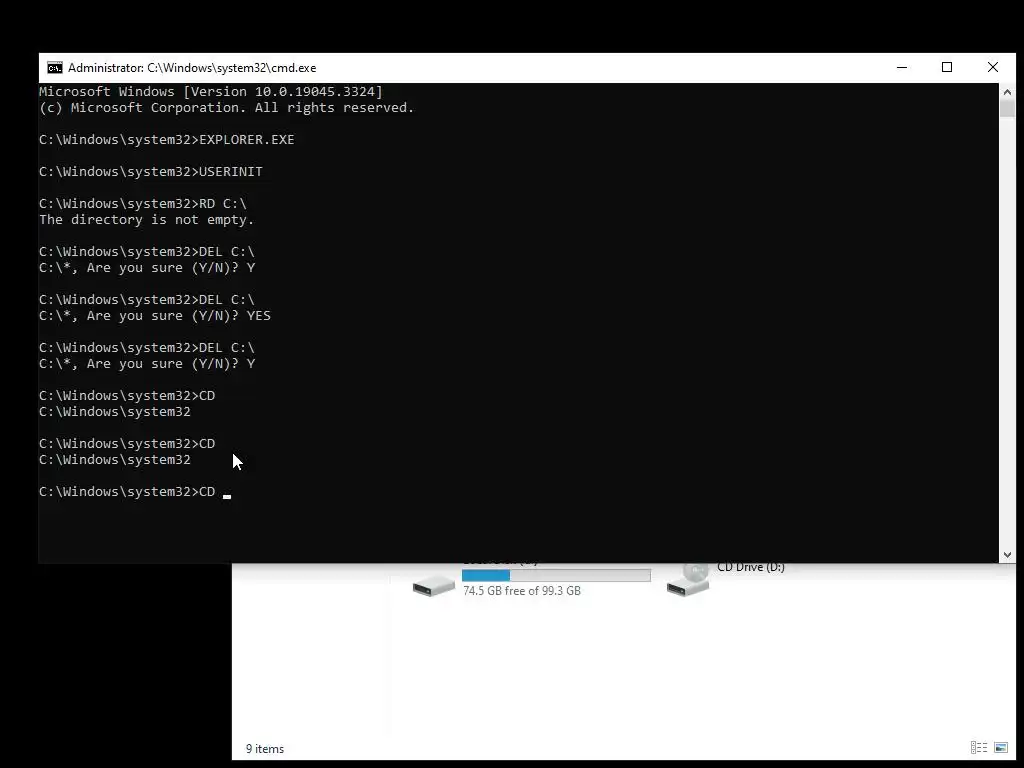The image size is (1024, 768).
Task: Click the 'EXPLORER.EXE' command line
Action: (x=167, y=140)
